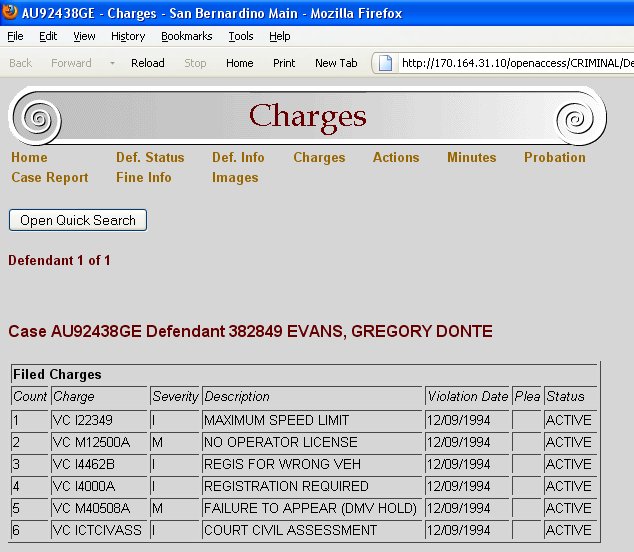Open a New Tab from the toolbar

tap(336, 63)
